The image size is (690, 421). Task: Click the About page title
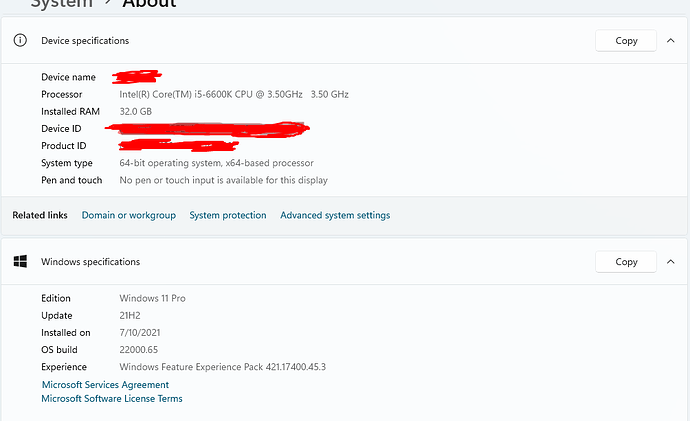149,4
